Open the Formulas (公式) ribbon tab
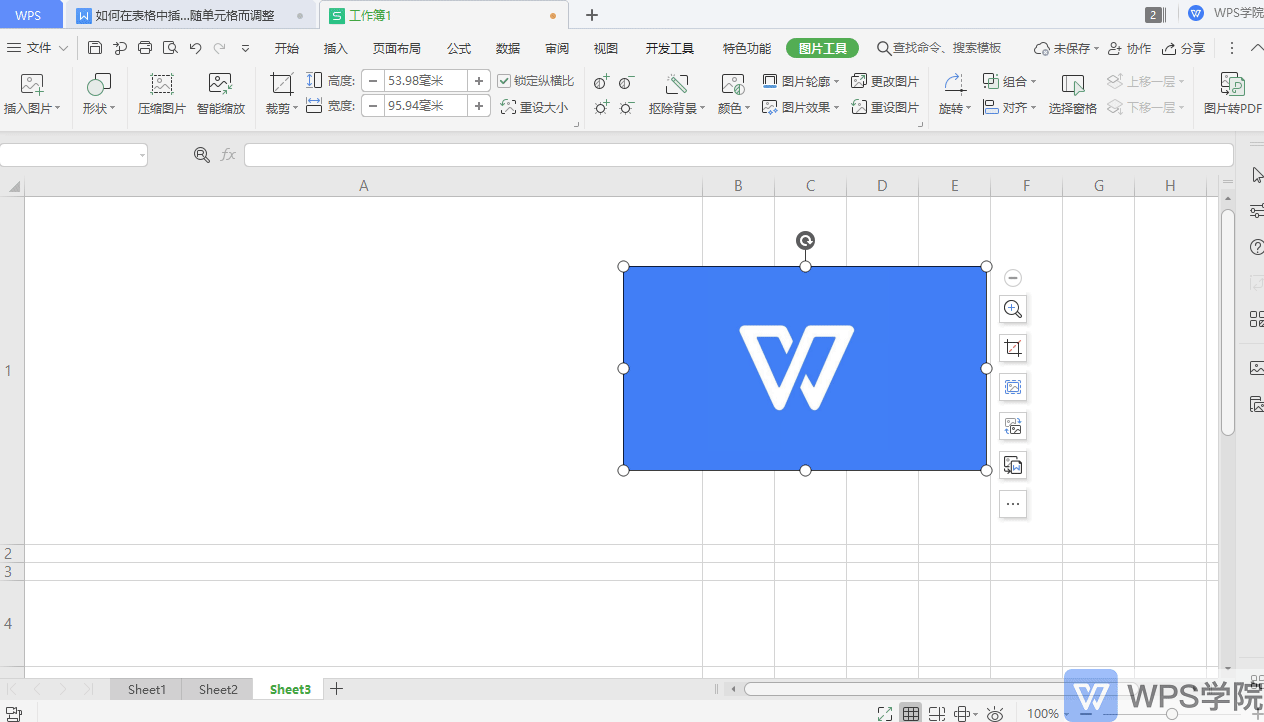This screenshot has height=722, width=1264. coord(459,48)
